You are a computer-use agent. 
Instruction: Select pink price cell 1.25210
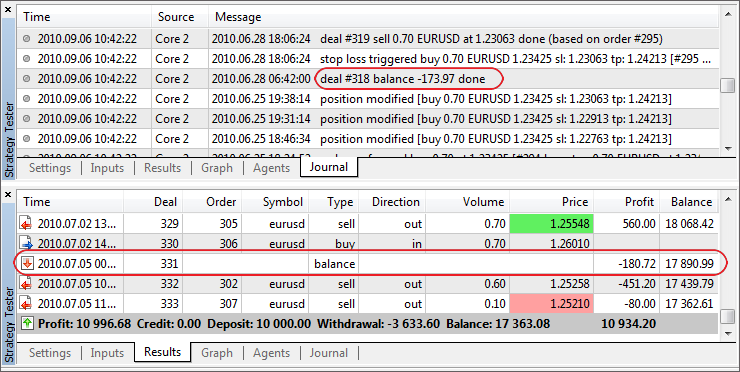pos(551,304)
